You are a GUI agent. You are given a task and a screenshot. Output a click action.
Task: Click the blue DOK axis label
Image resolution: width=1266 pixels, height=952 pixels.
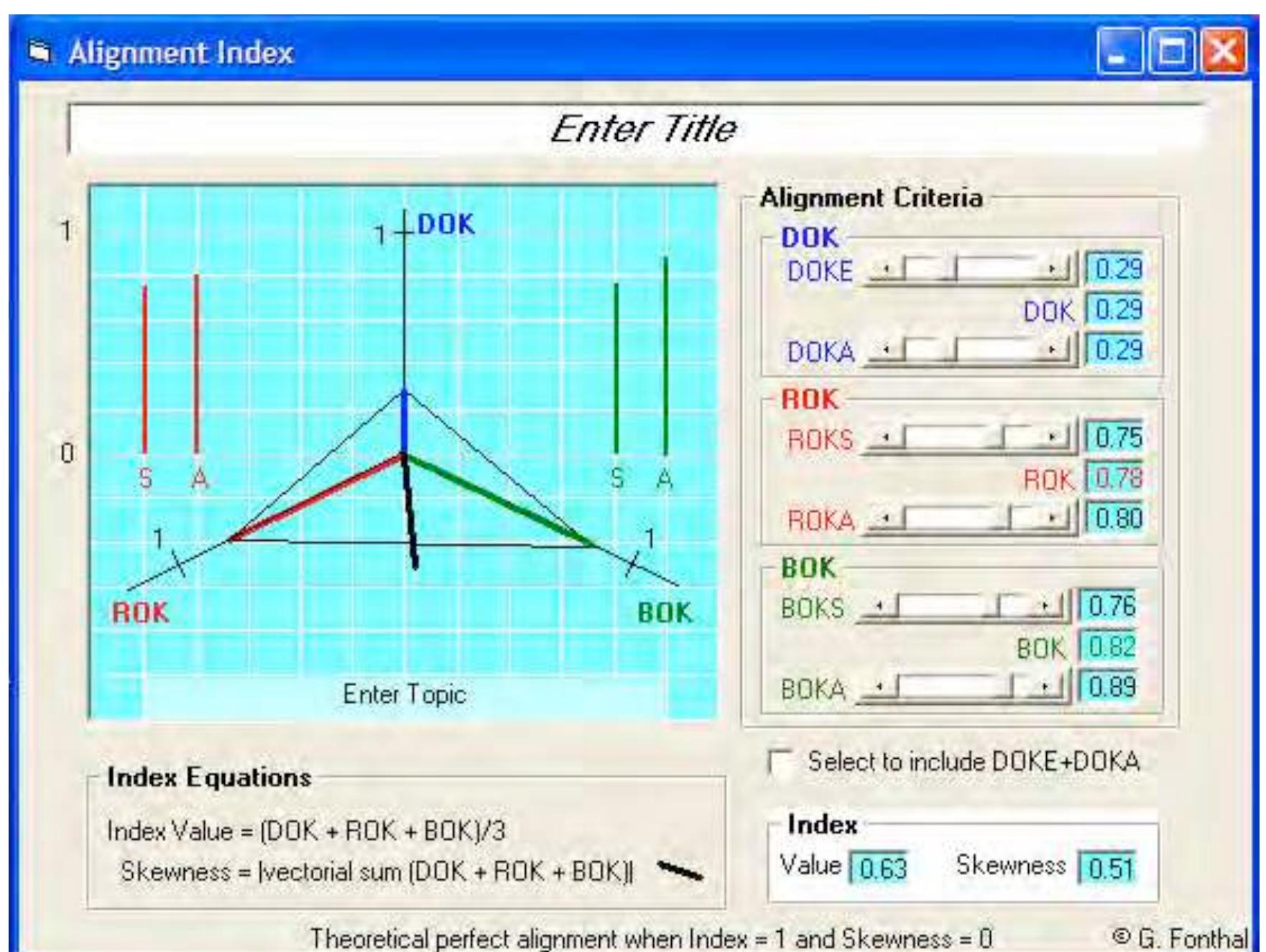tap(446, 225)
